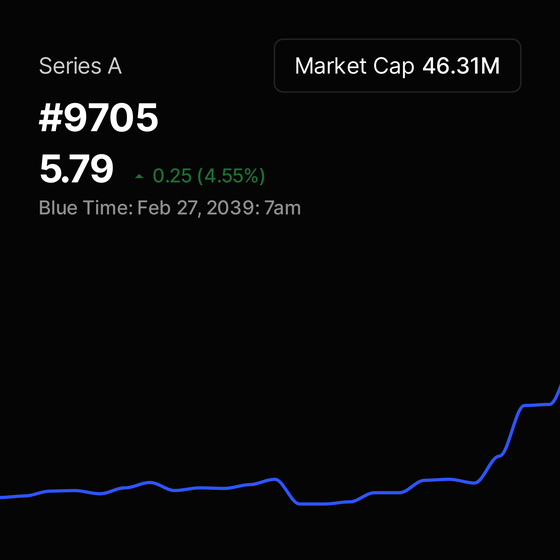Select the 5.79 current price

point(76,169)
